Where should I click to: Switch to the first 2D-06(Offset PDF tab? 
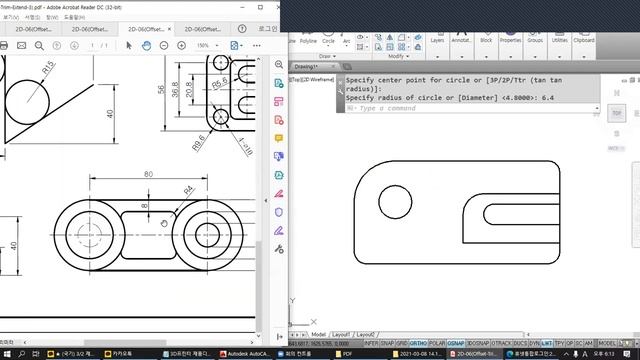click(33, 29)
